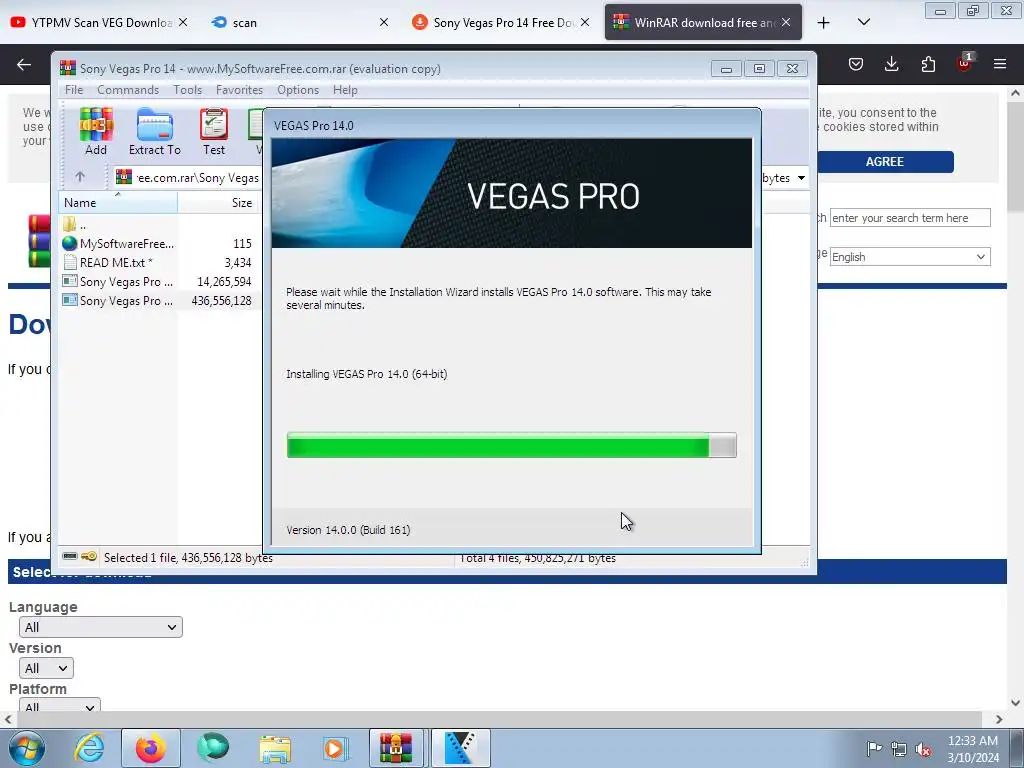
Task: Open the Platform All dropdown
Action: pos(59,706)
